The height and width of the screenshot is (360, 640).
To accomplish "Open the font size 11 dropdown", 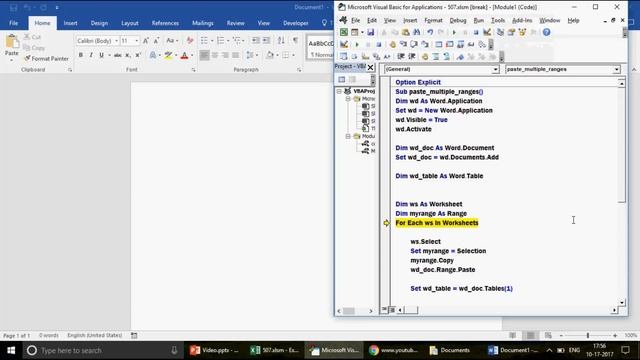I will (136, 41).
